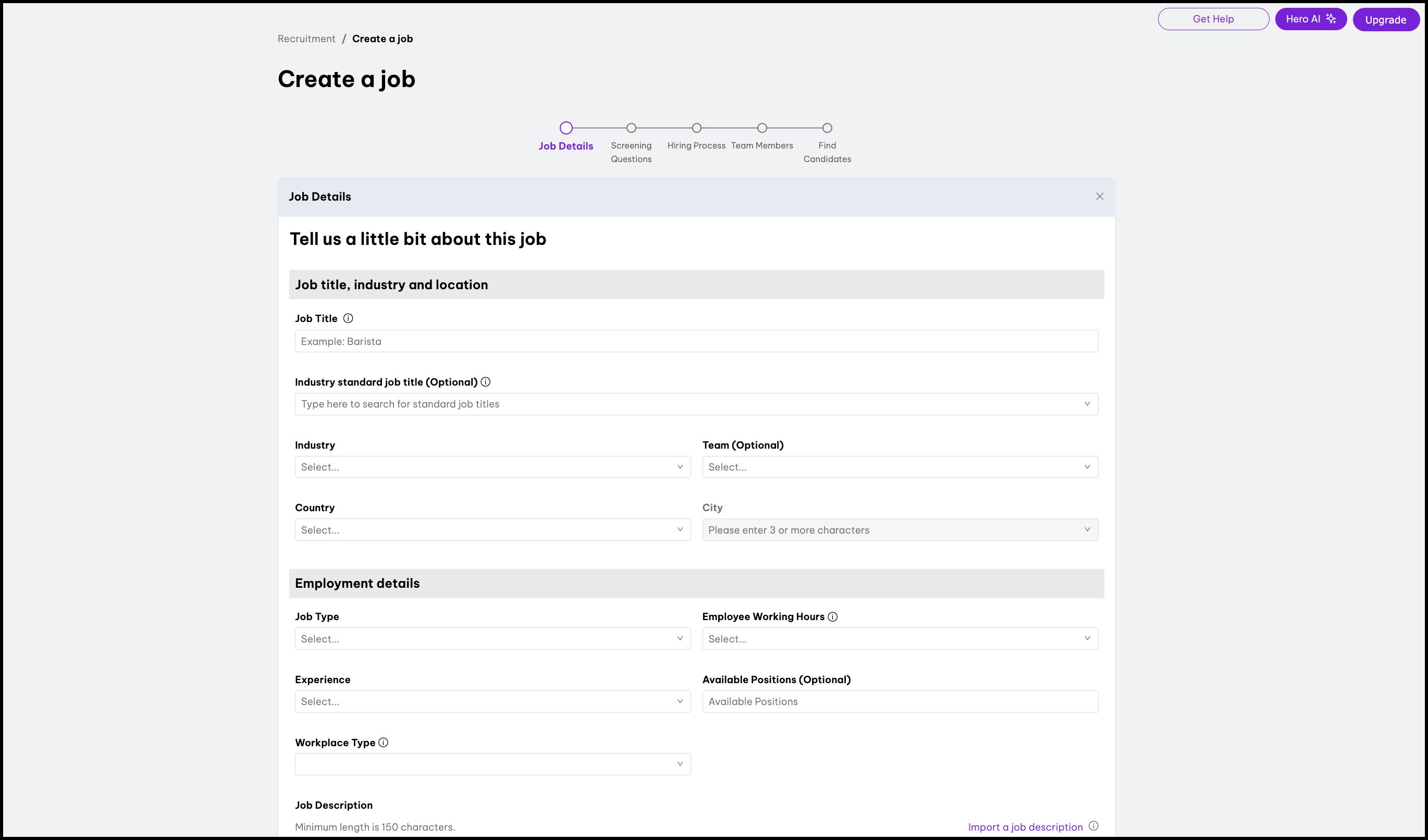Image resolution: width=1428 pixels, height=840 pixels.
Task: Click info icon next to Import a job description
Action: (1093, 826)
